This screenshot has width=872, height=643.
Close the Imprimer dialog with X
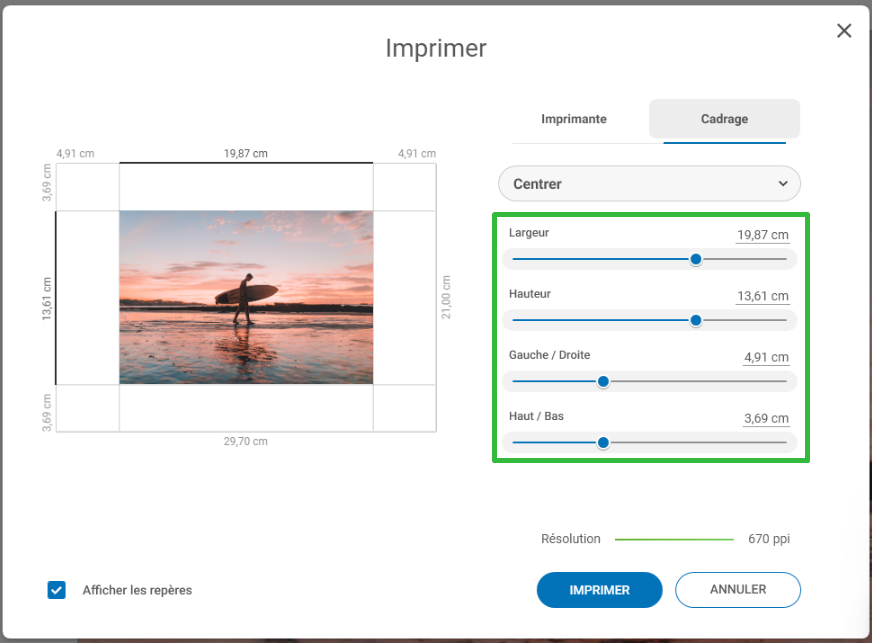coord(844,31)
